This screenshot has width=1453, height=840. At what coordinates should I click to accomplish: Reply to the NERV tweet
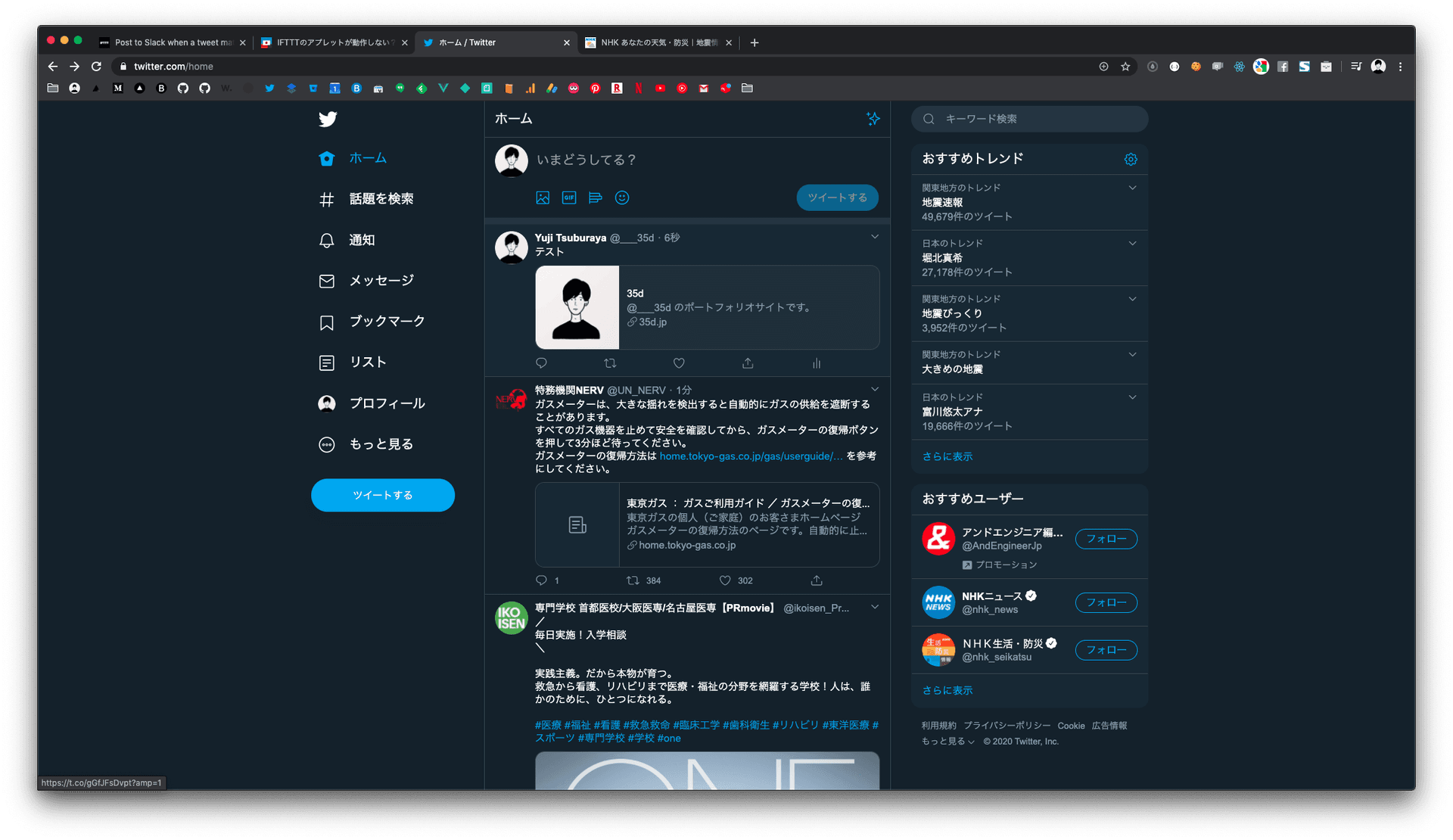[x=541, y=580]
